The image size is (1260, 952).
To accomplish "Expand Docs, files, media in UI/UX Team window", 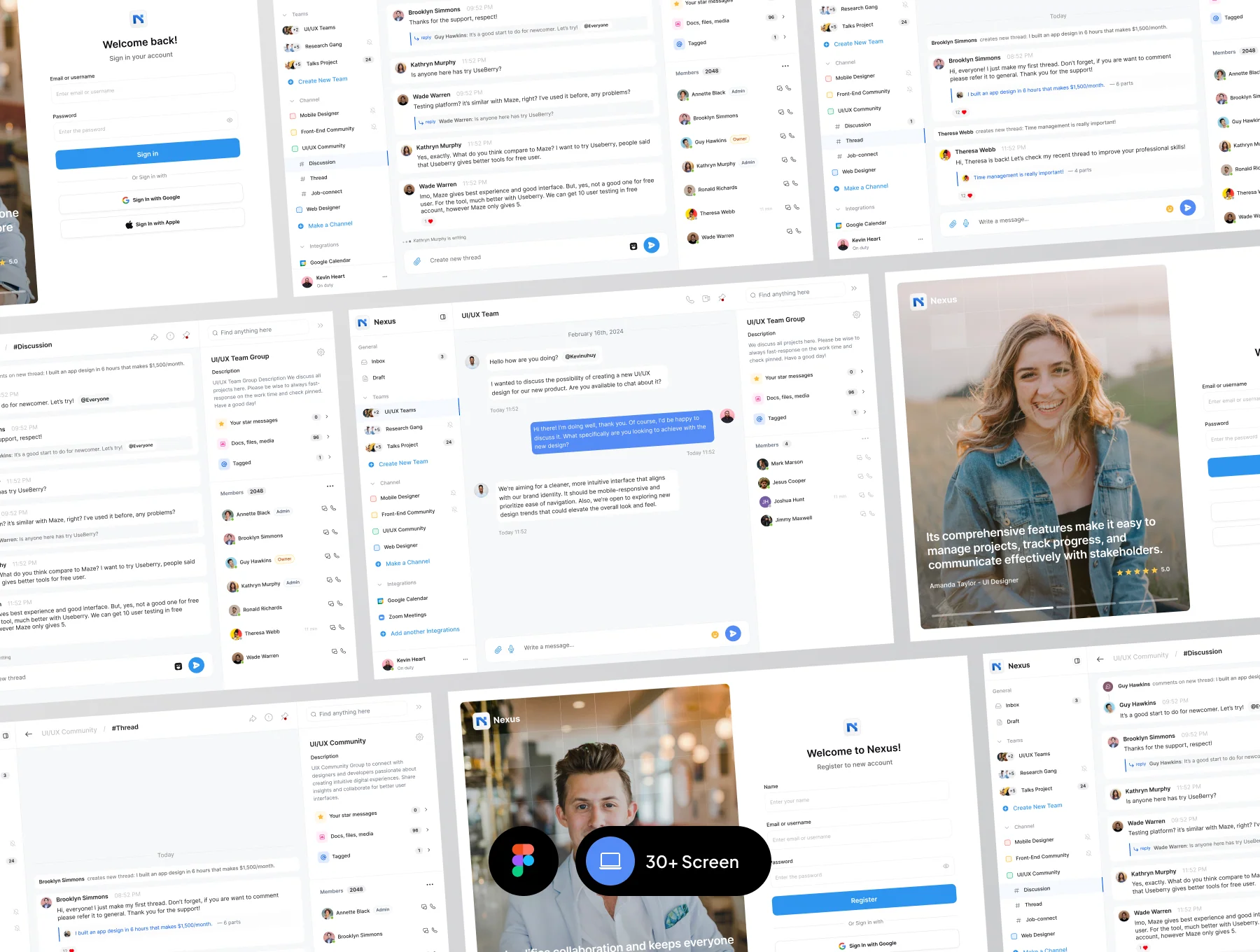I will click(863, 391).
